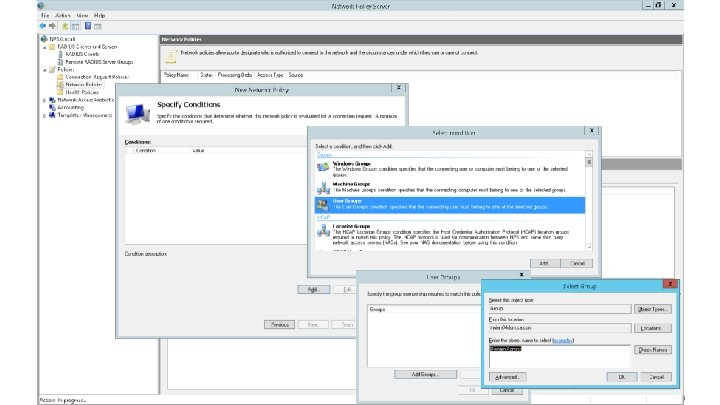Image resolution: width=720 pixels, height=405 pixels.
Task: Click Cancel in the User Groups dialog
Action: 506,390
